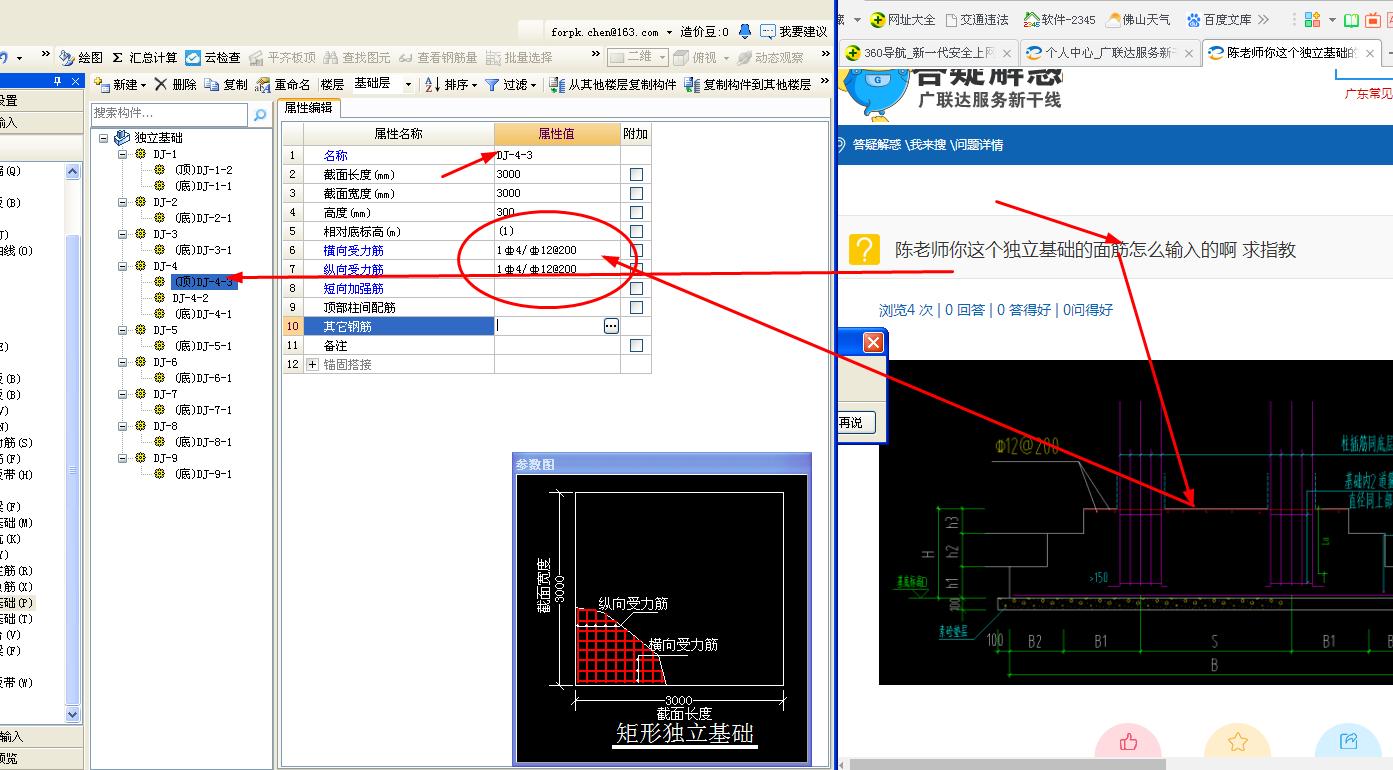1393x770 pixels.
Task: Click the search magnifier beside 搜索构件
Action: pos(260,115)
